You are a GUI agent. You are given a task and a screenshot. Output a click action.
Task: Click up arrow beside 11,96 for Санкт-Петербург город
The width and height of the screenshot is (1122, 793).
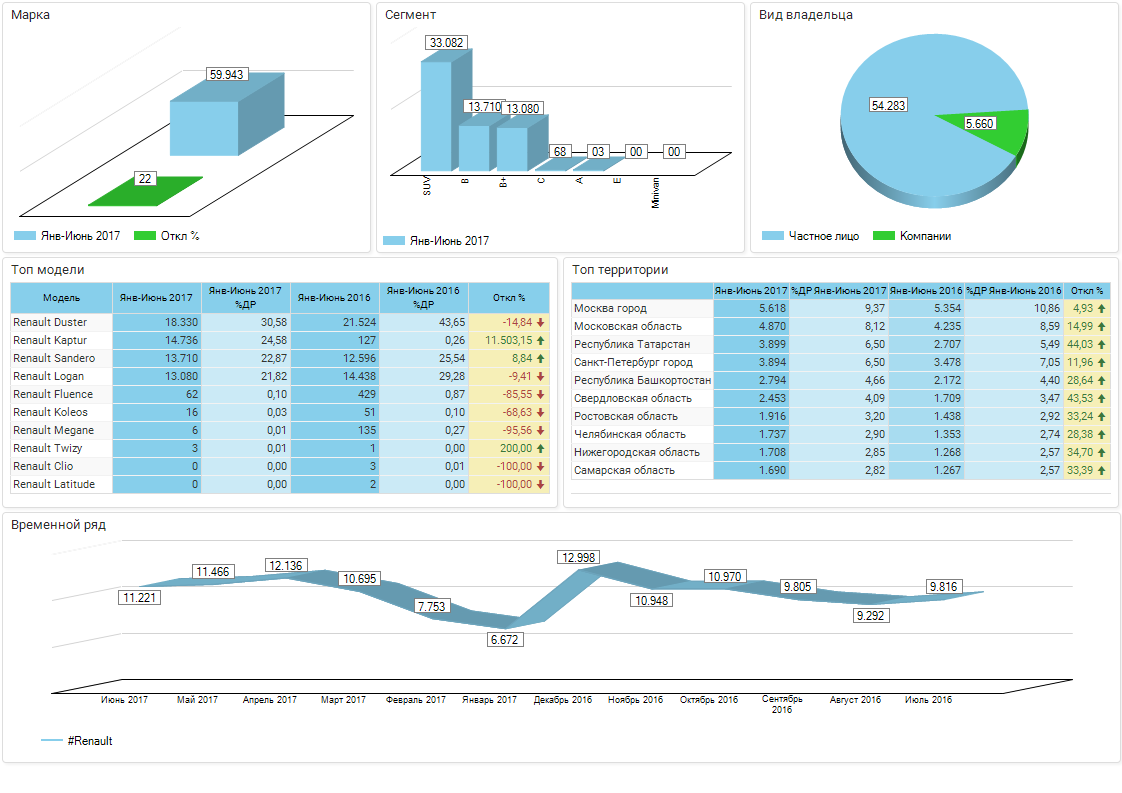[1101, 362]
